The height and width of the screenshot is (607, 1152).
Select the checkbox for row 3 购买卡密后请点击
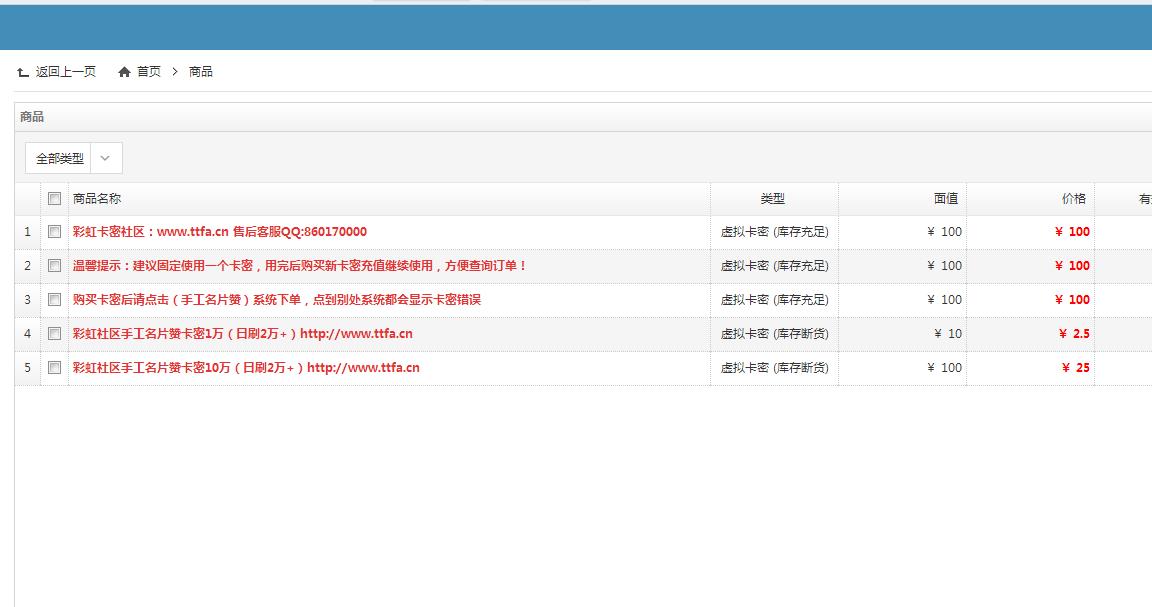point(54,299)
